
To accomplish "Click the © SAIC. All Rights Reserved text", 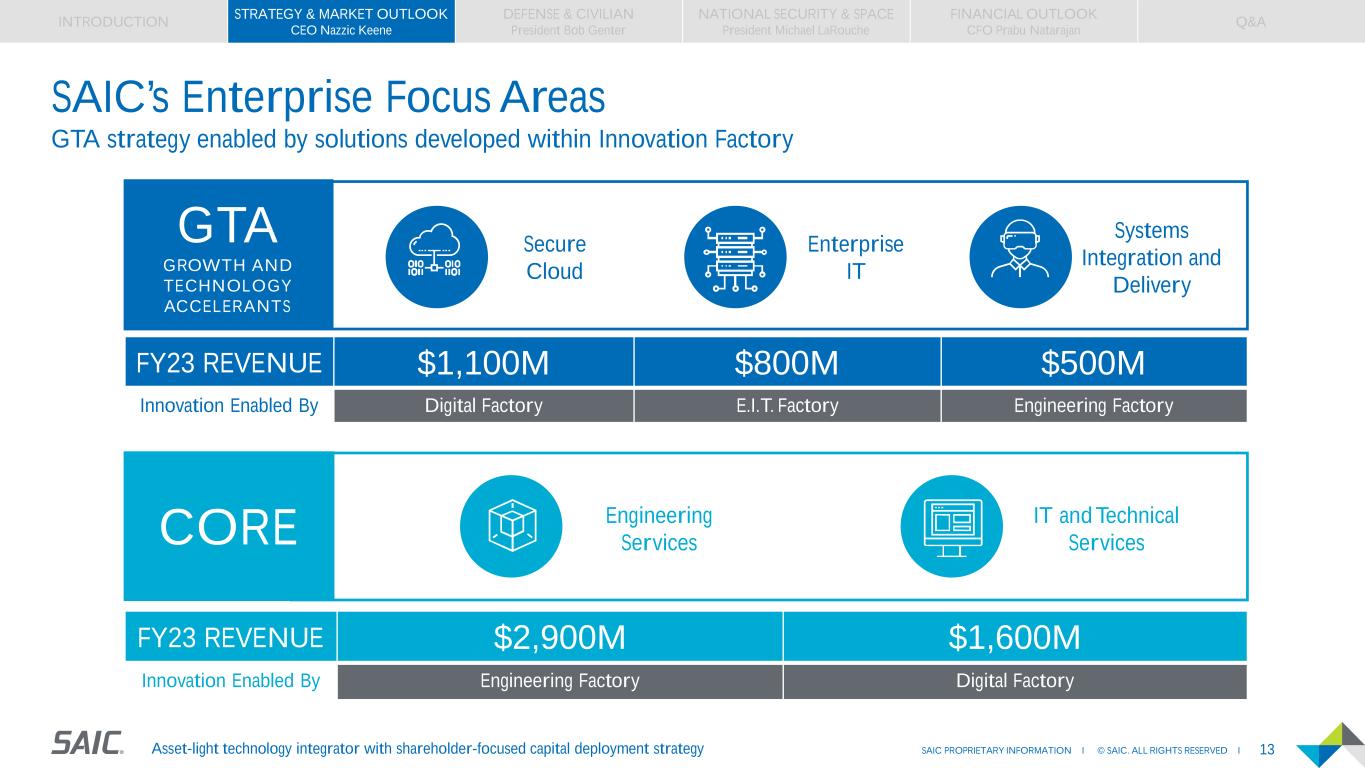I will tap(1161, 751).
